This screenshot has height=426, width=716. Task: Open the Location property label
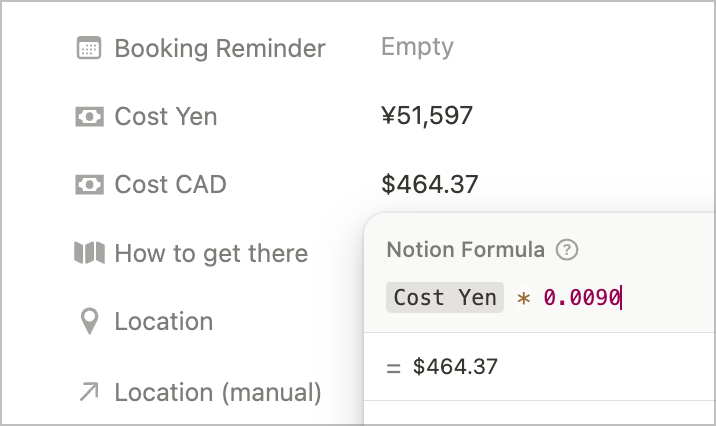coord(164,321)
